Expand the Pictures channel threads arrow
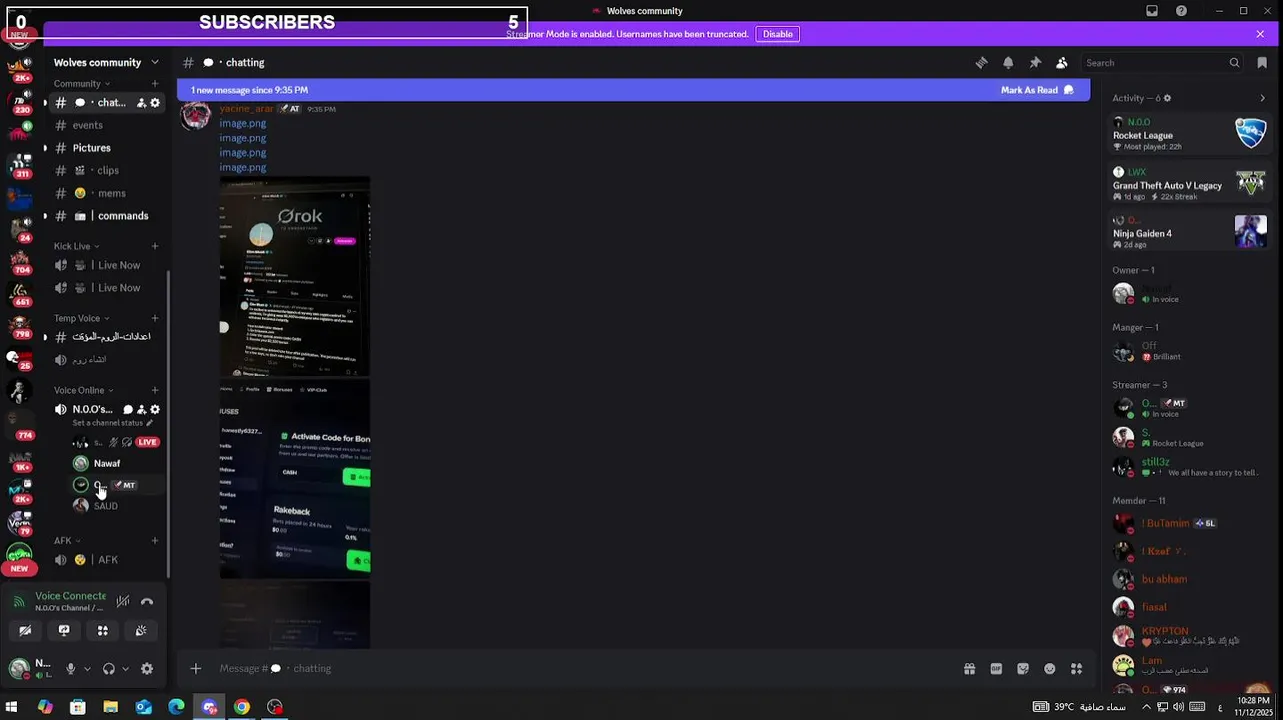This screenshot has width=1283, height=720. [x=44, y=148]
